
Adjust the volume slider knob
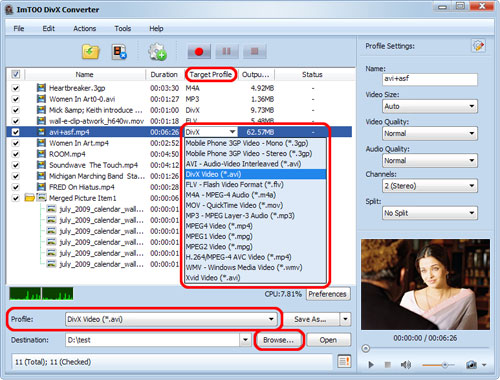445,365
